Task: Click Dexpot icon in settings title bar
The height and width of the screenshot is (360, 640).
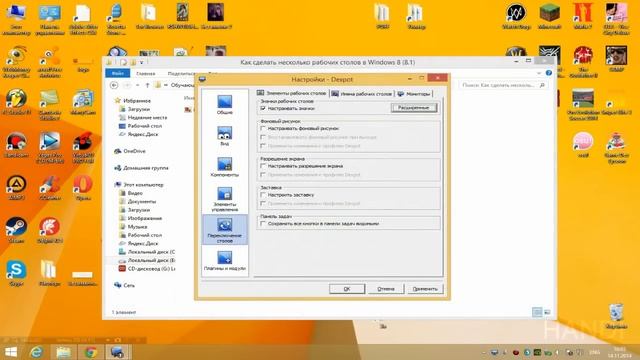Action: pyautogui.click(x=202, y=79)
